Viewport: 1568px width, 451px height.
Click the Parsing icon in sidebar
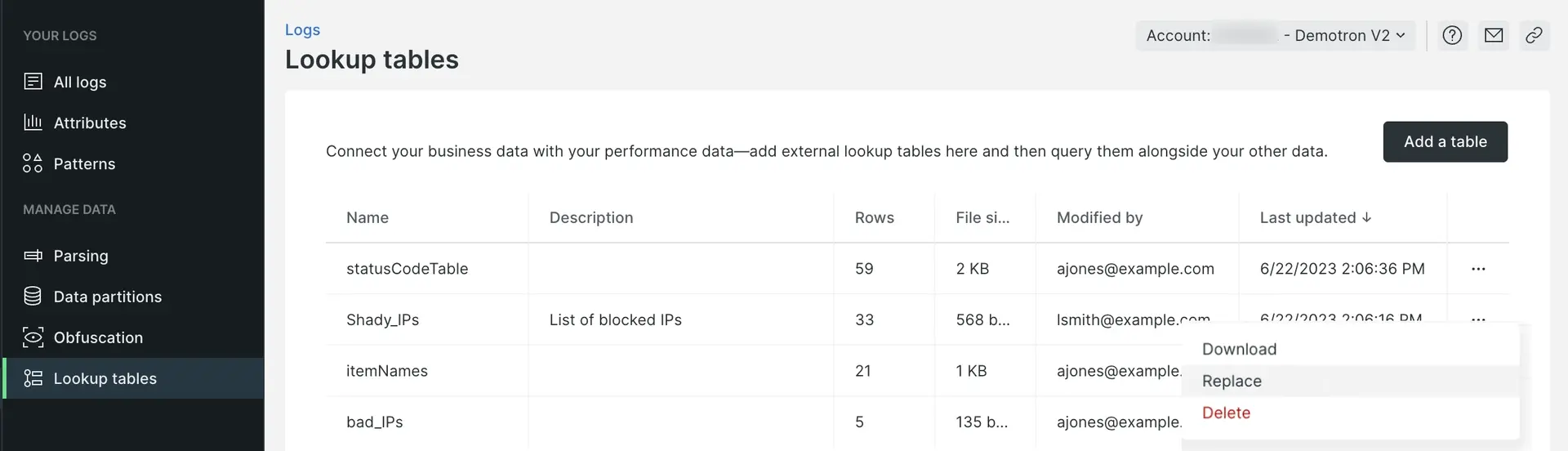coord(33,256)
